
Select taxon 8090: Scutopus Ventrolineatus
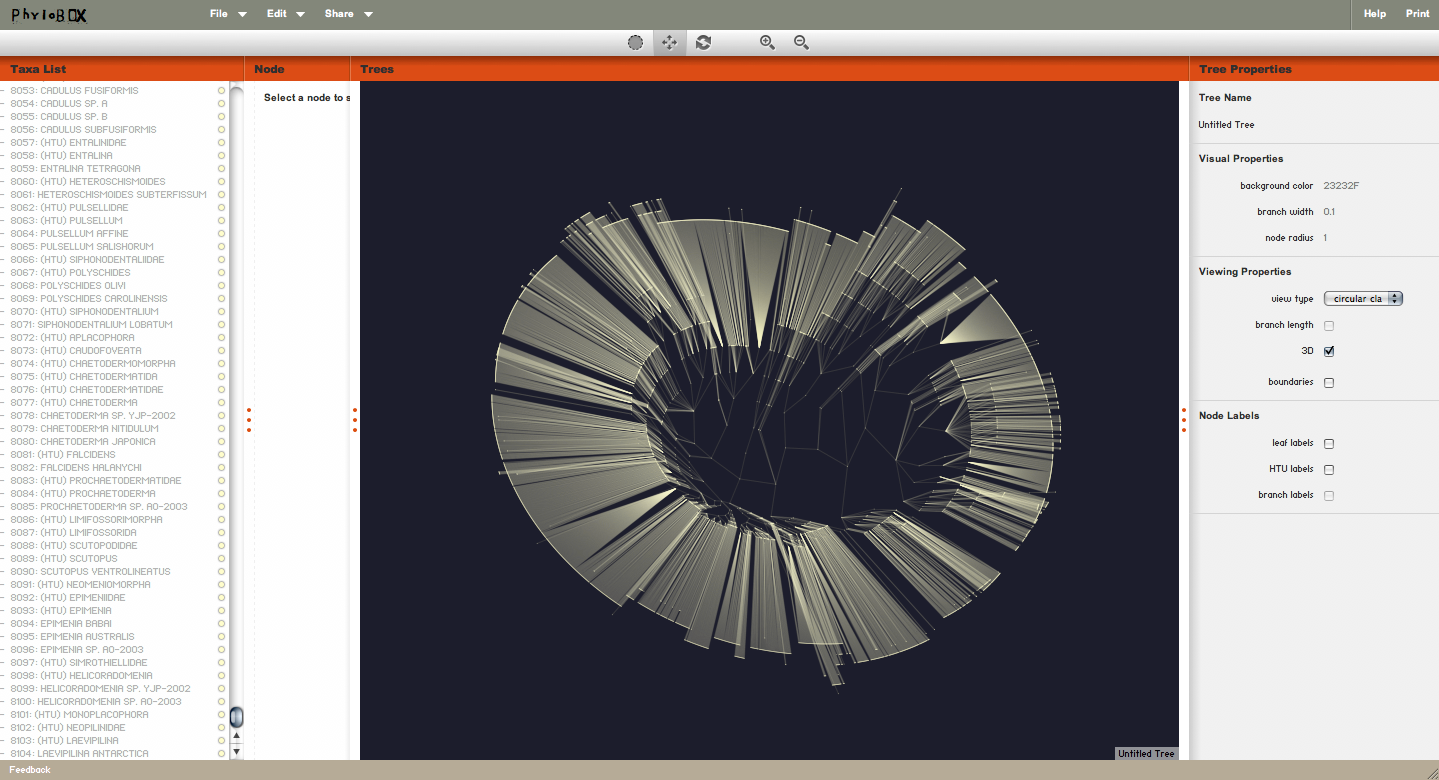pyautogui.click(x=90, y=571)
